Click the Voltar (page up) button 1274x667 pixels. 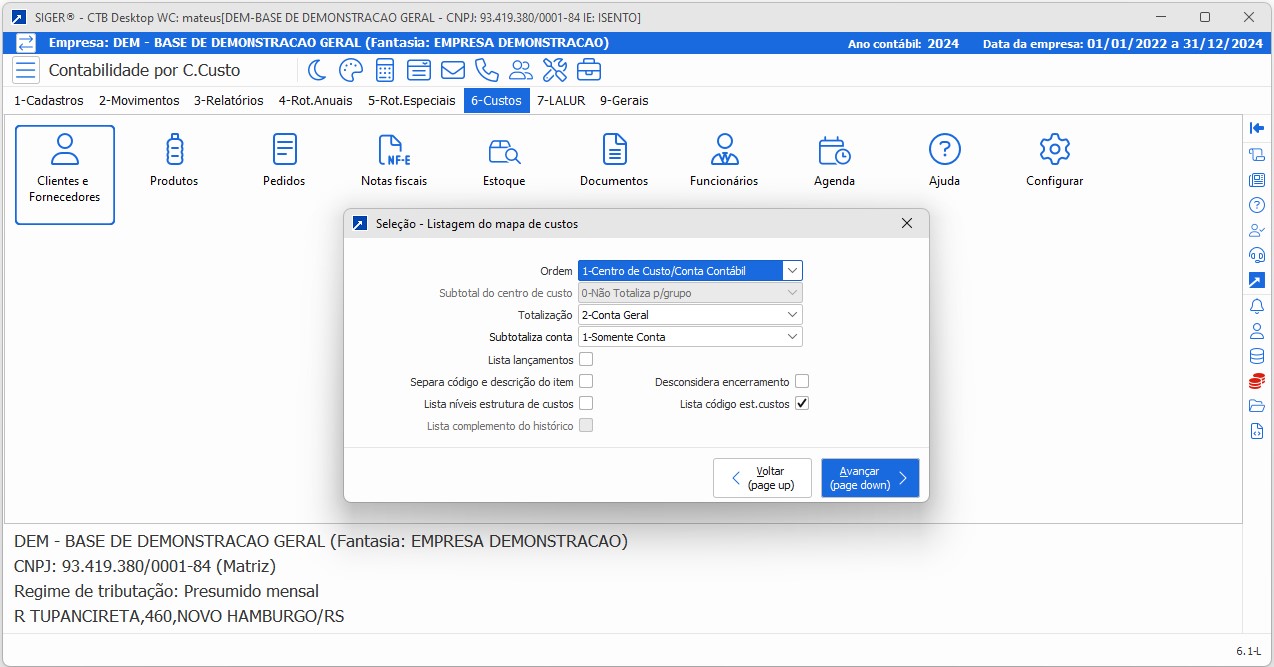762,477
